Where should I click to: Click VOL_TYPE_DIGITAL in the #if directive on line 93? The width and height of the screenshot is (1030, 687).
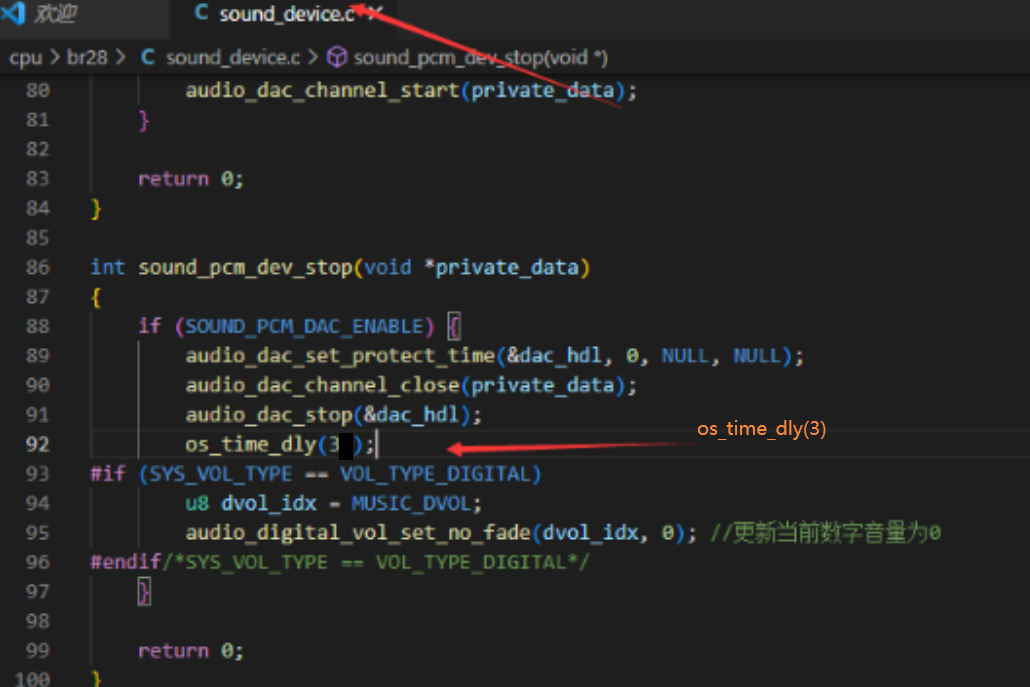(435, 474)
